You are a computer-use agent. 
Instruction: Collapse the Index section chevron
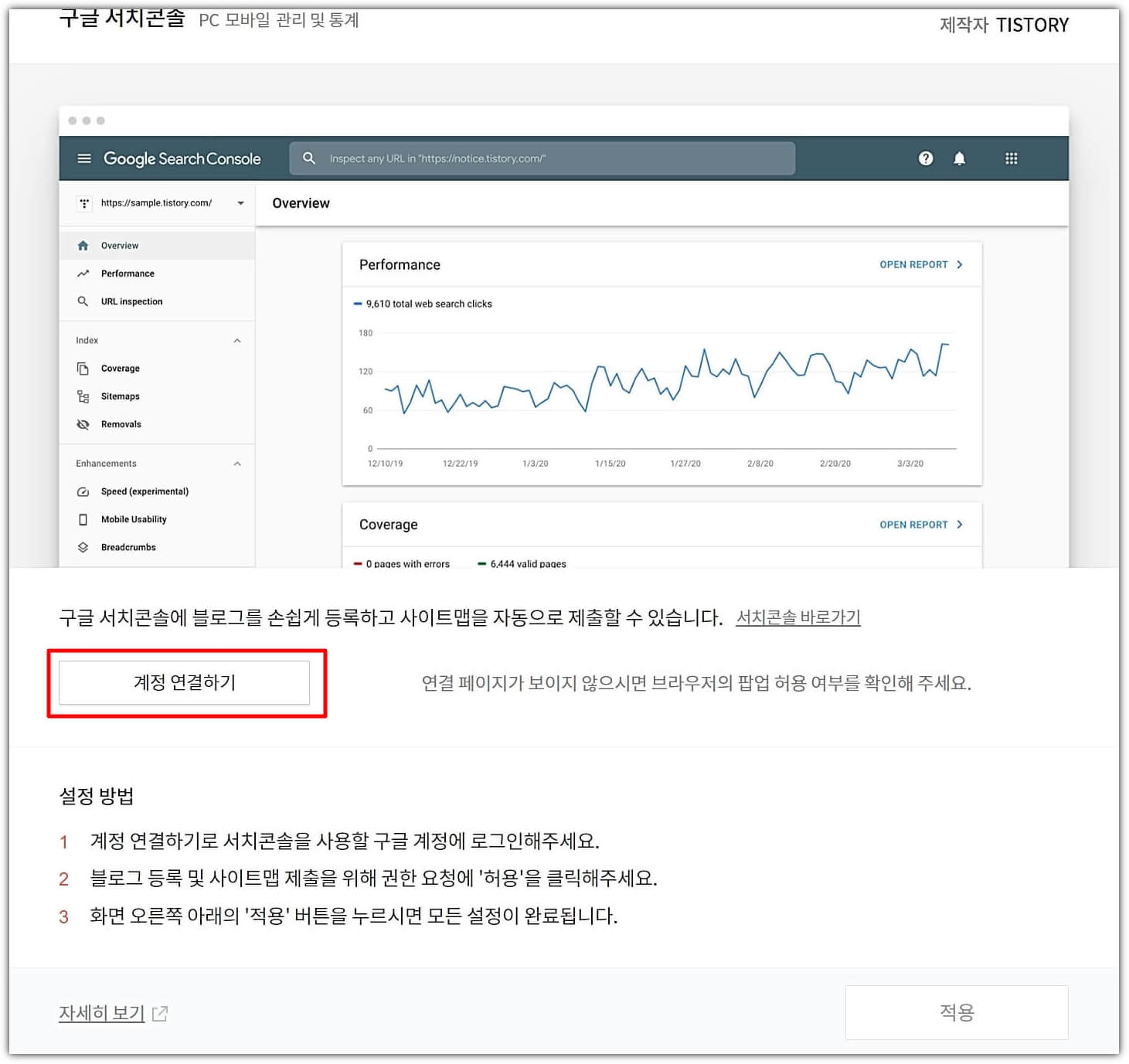click(x=237, y=340)
